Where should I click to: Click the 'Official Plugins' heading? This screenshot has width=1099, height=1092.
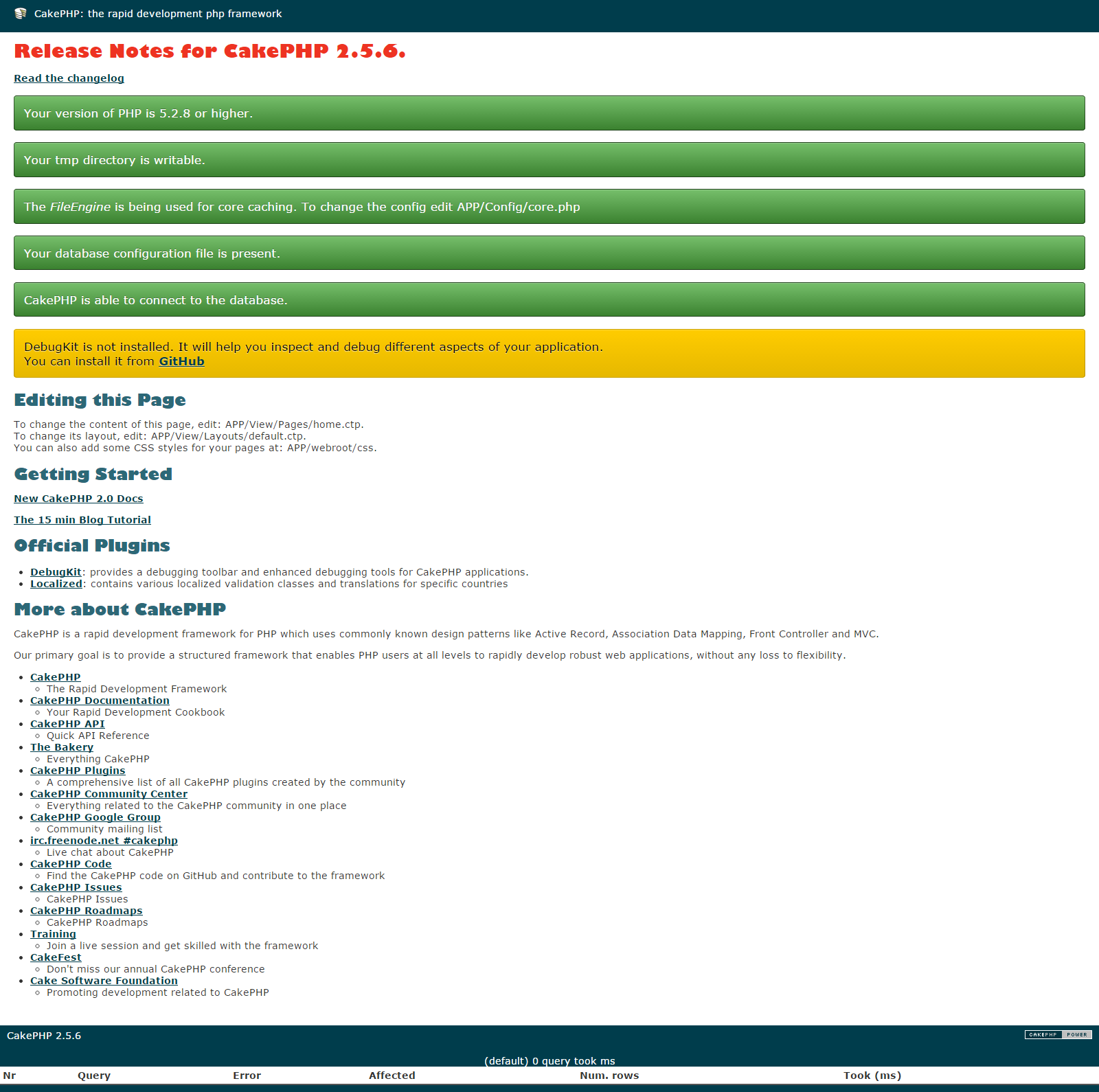click(x=92, y=546)
